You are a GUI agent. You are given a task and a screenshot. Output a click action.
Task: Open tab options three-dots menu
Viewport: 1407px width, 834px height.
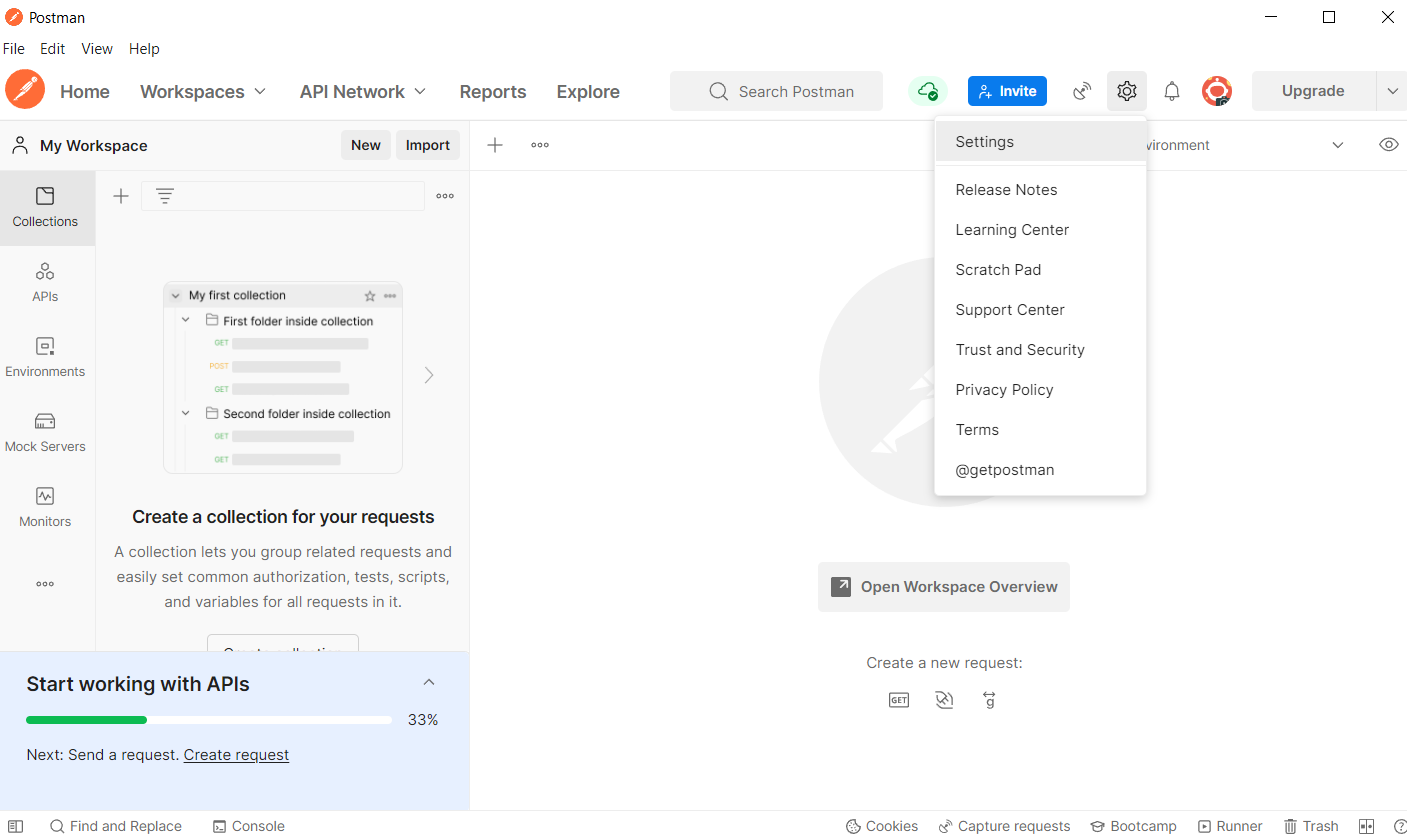540,145
